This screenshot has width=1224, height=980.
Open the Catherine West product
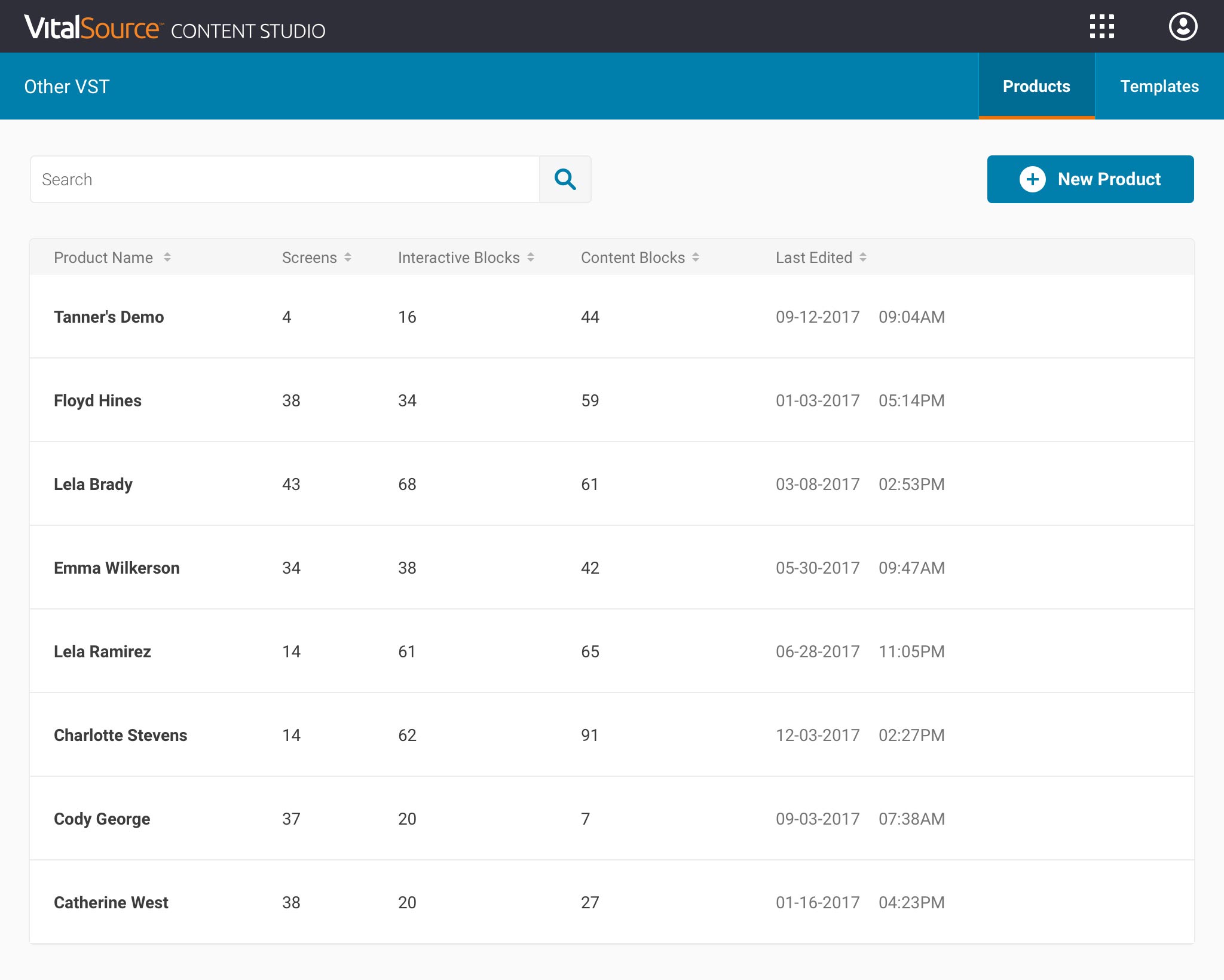tap(111, 902)
